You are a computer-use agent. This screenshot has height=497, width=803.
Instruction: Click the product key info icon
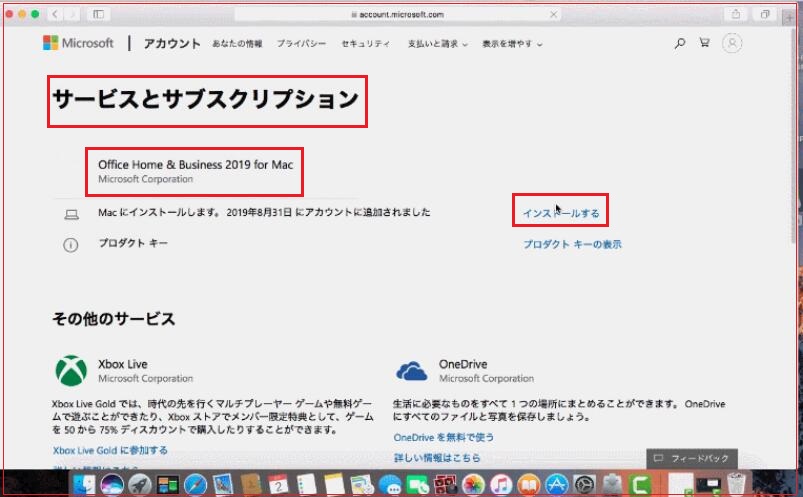[71, 245]
